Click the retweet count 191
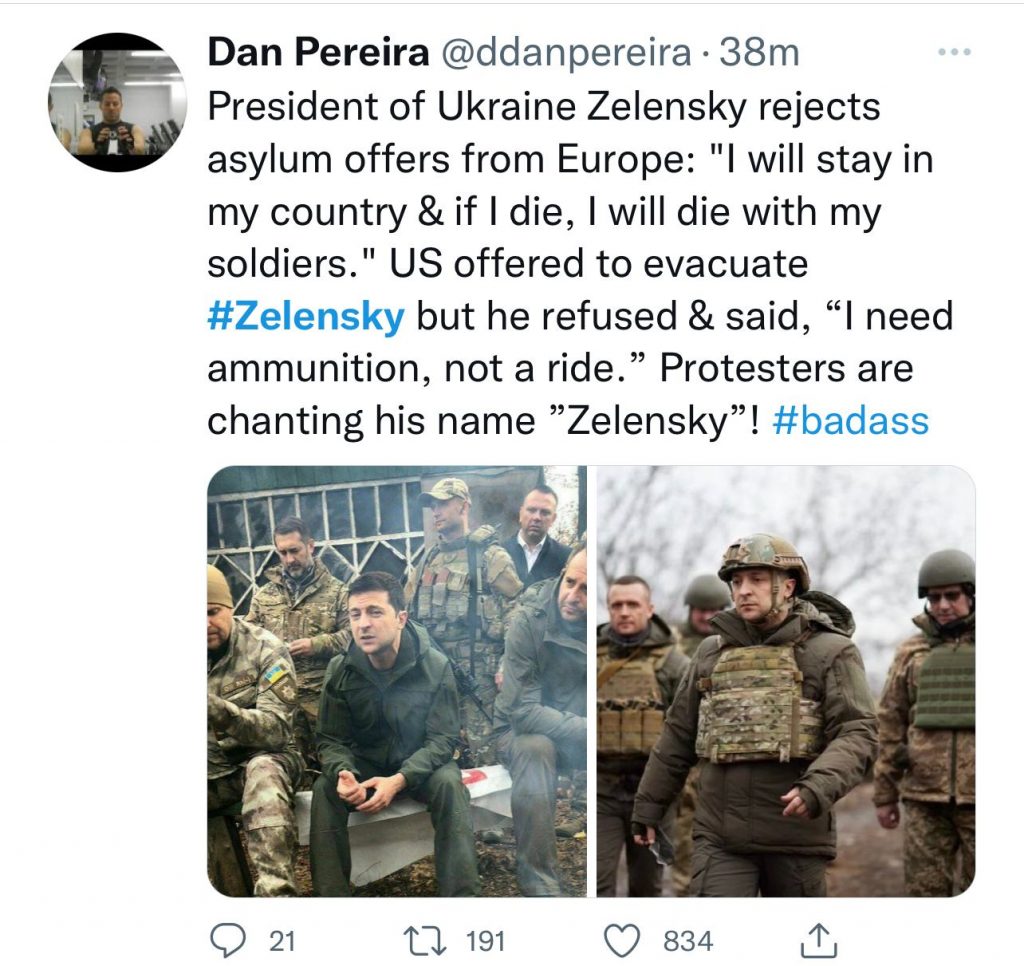Viewport: 1024px width, 966px height. tap(486, 941)
